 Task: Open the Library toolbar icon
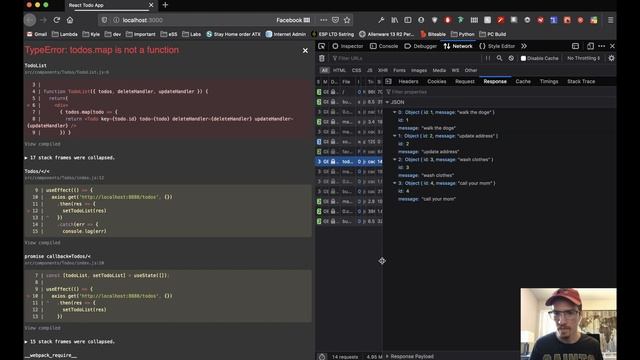coord(394,20)
